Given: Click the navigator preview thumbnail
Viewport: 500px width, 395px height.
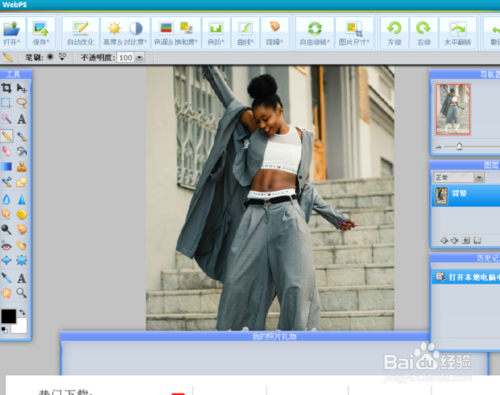Looking at the screenshot, I should click(453, 109).
